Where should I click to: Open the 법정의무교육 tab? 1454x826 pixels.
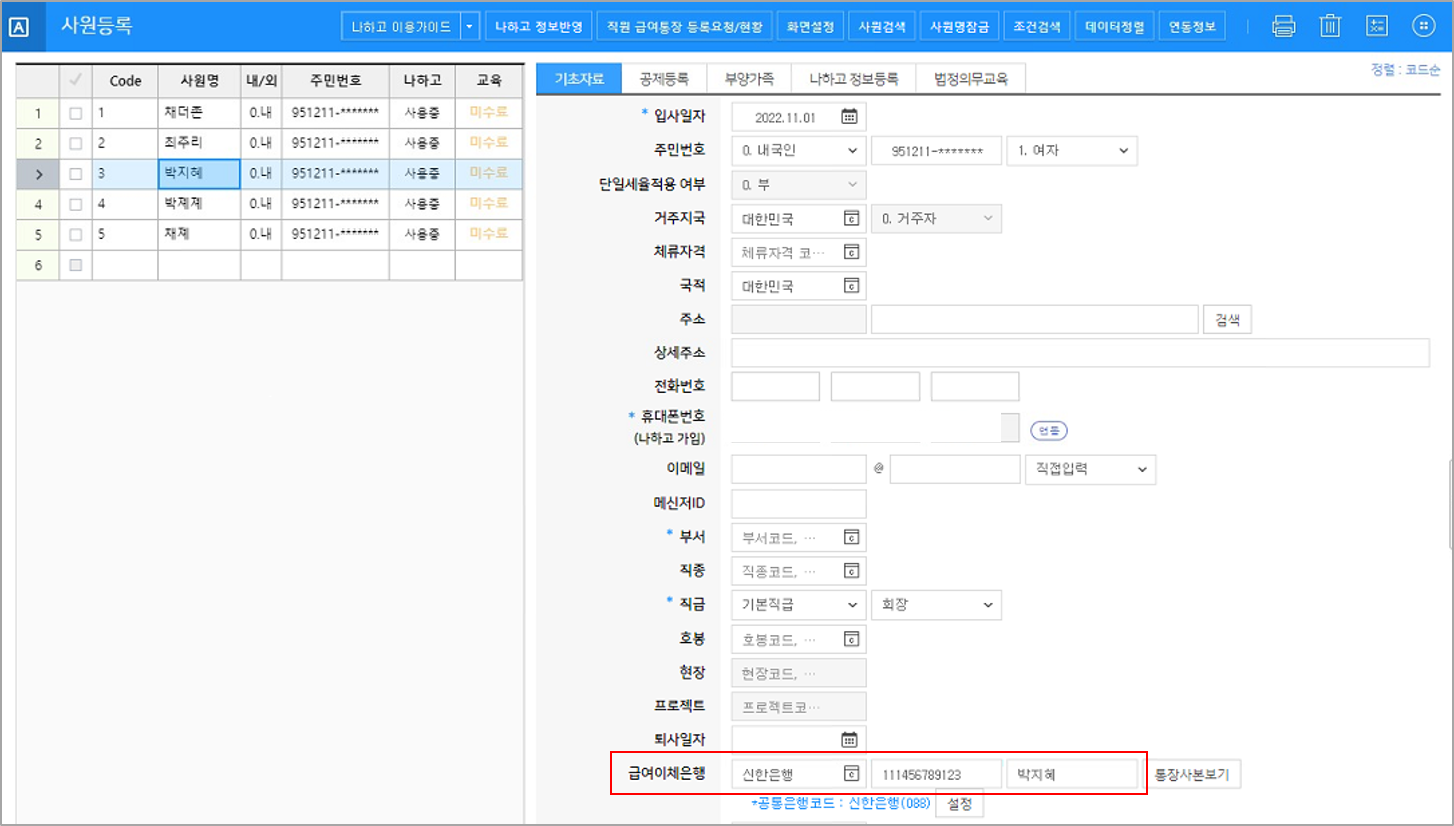(970, 78)
